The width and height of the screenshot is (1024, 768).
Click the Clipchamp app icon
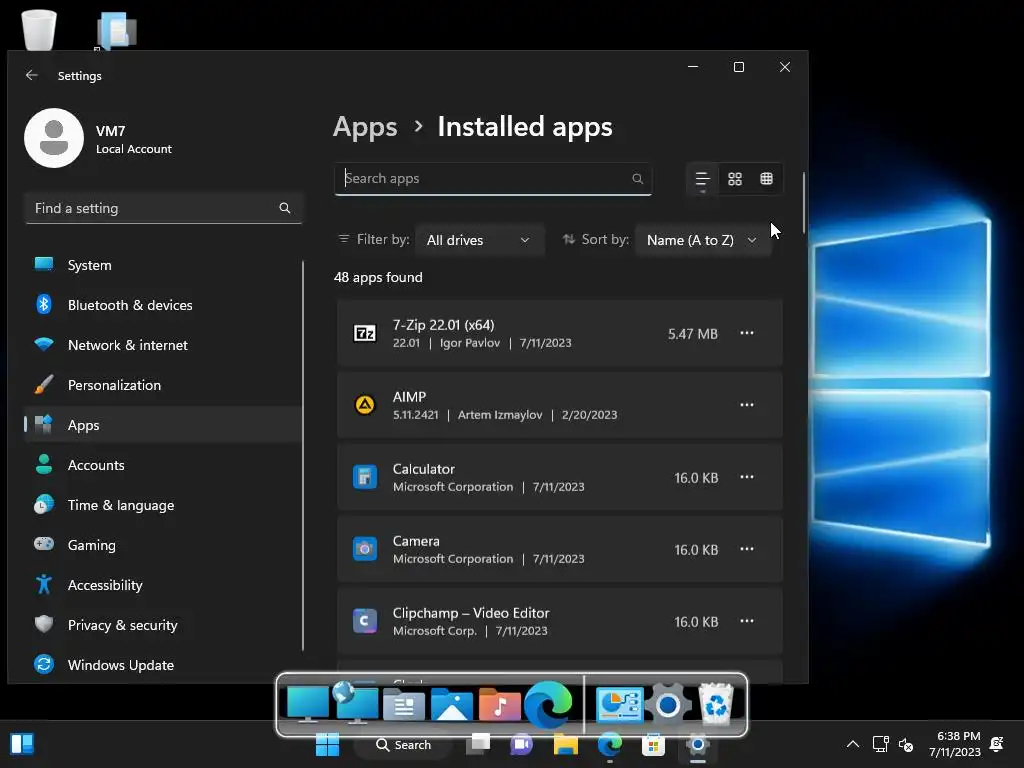[365, 620]
